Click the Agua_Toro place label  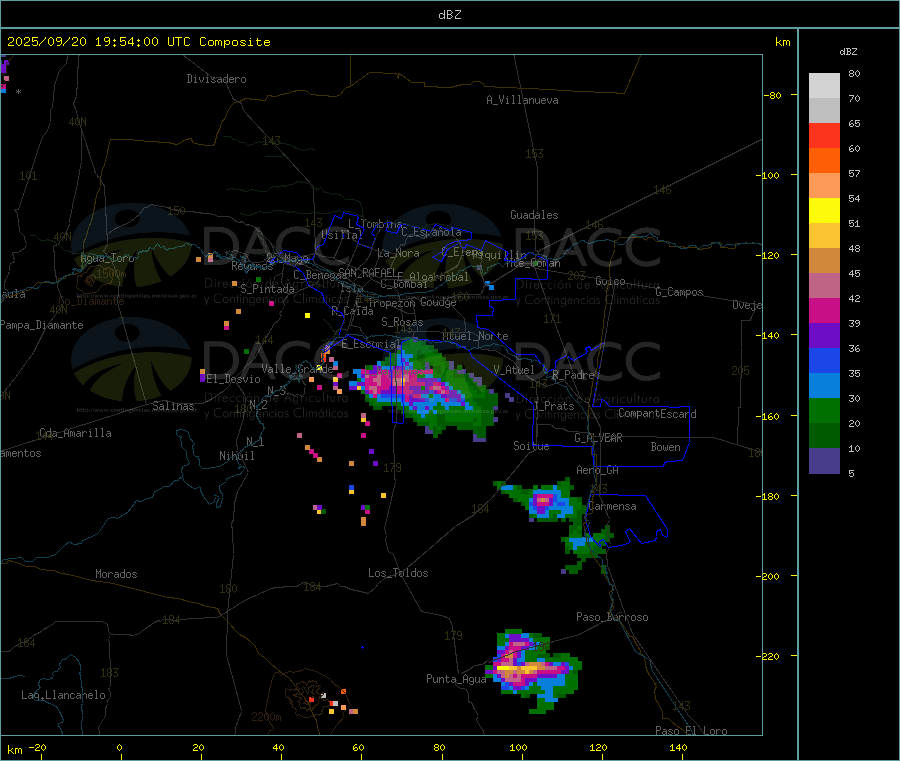point(107,258)
